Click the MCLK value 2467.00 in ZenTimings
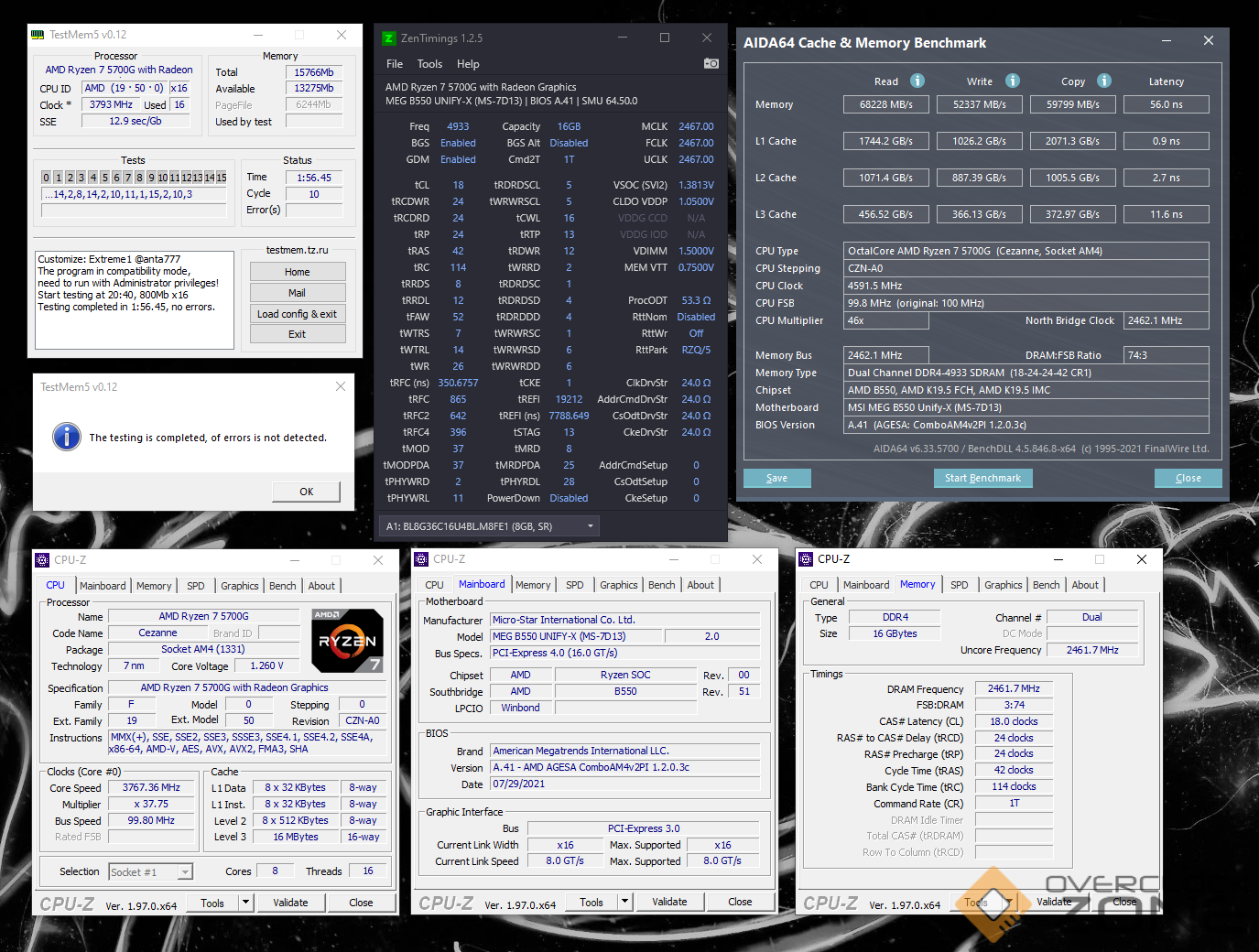The height and width of the screenshot is (952, 1259). click(x=696, y=126)
